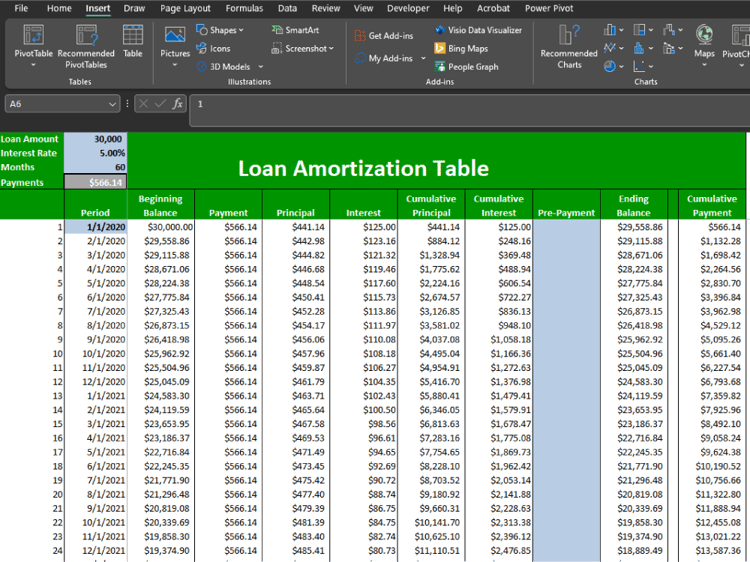750x562 pixels.
Task: Select cumulative payment $13,587.36
Action: click(713, 551)
